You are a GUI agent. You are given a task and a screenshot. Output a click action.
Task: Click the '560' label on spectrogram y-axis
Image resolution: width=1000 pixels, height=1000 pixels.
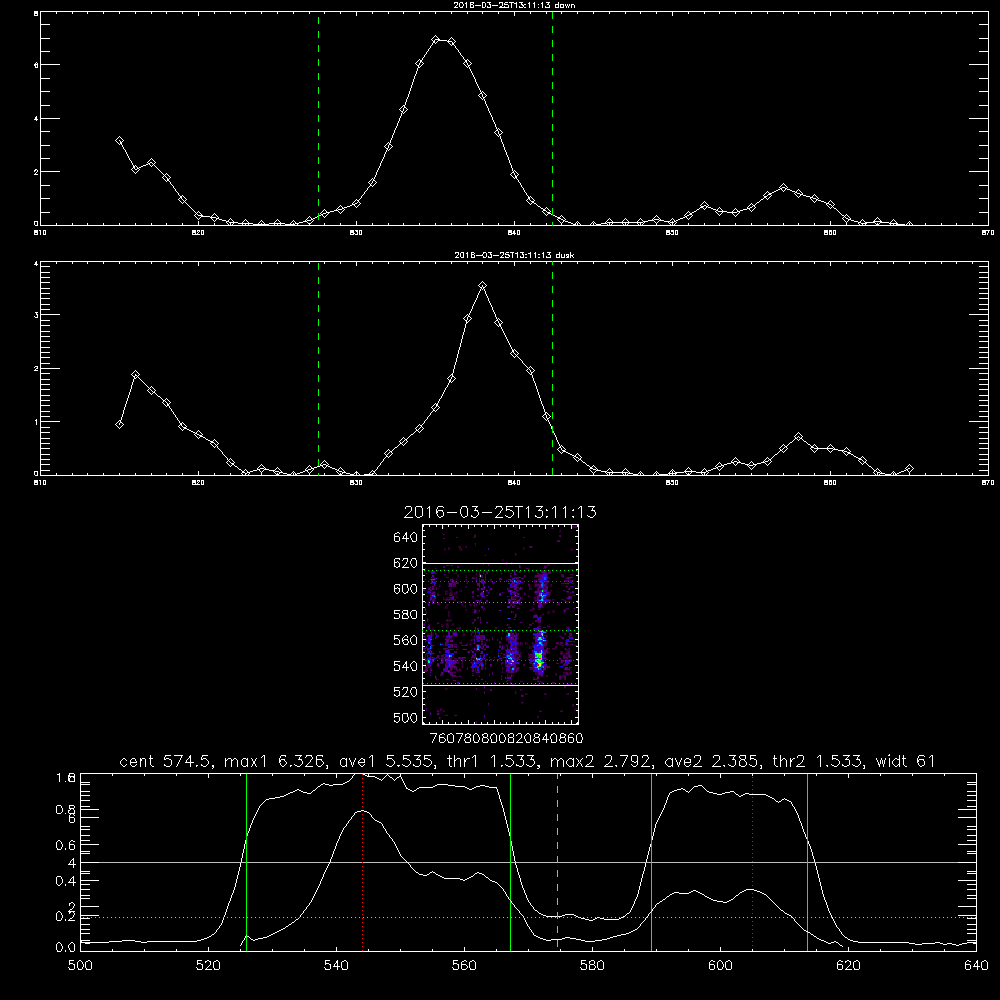(x=406, y=640)
